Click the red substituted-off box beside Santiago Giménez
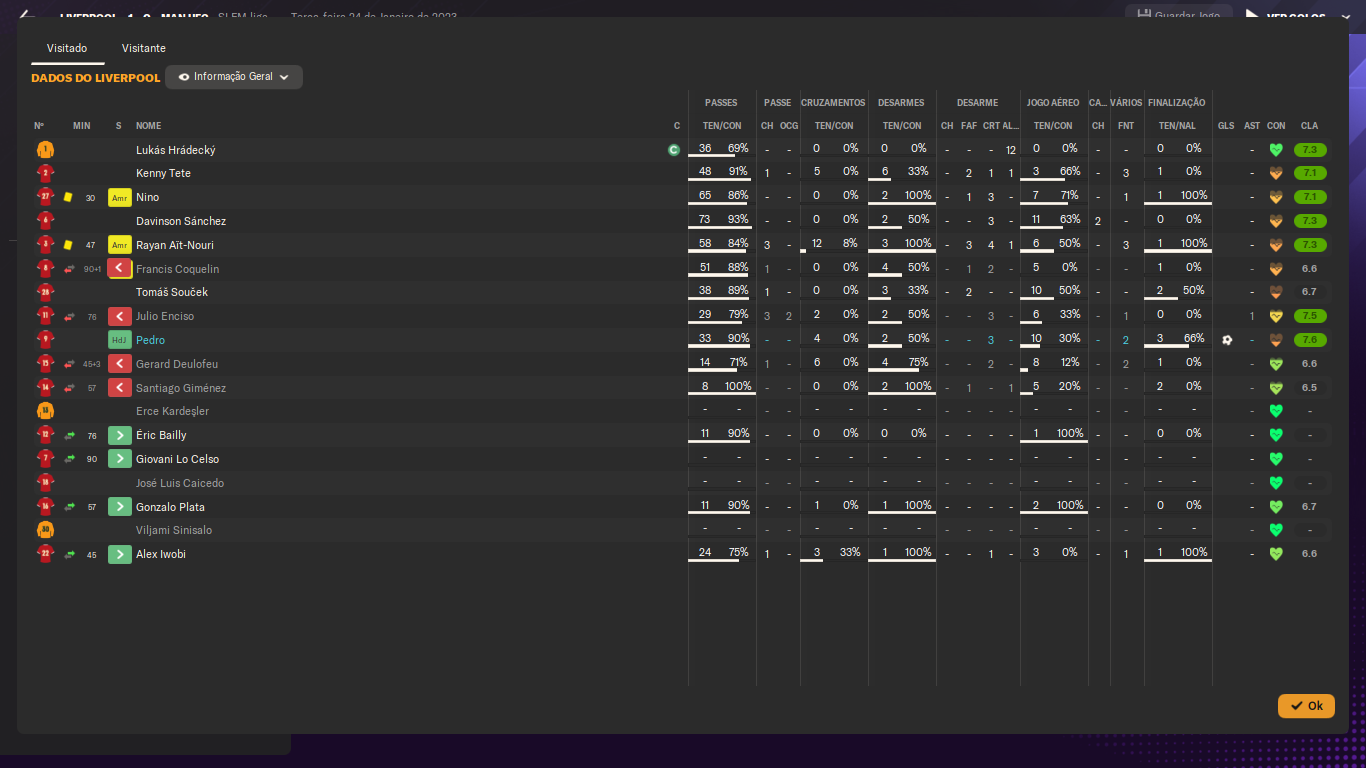The width and height of the screenshot is (1366, 768). pos(120,388)
